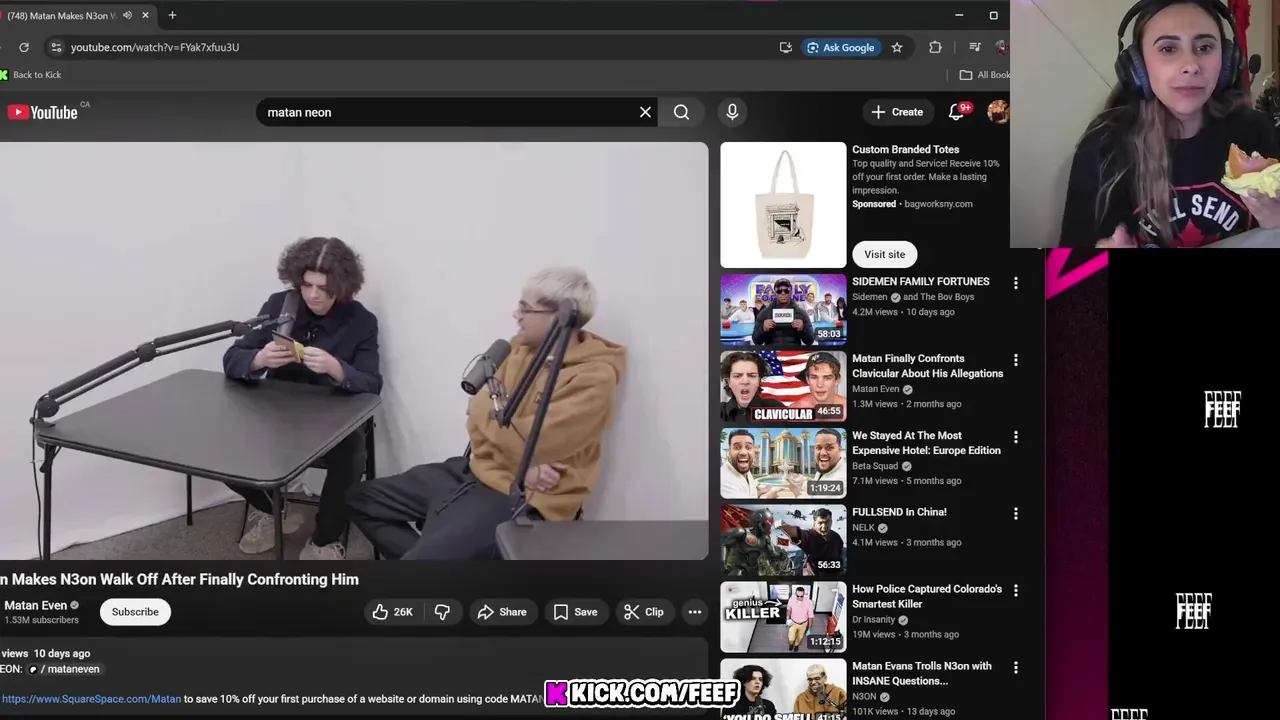Click the 1.53M subscribers text
Image resolution: width=1280 pixels, height=720 pixels.
[41, 620]
